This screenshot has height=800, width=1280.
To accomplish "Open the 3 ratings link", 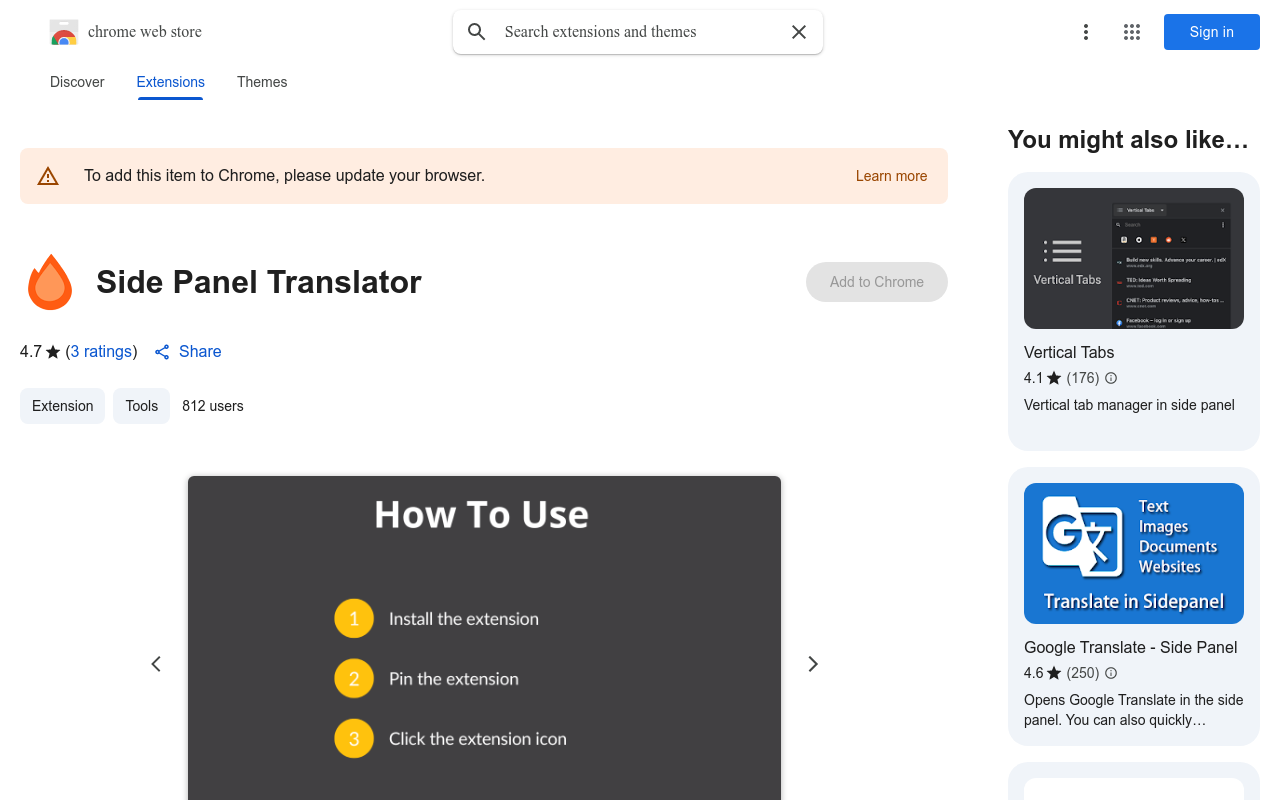I will (102, 352).
